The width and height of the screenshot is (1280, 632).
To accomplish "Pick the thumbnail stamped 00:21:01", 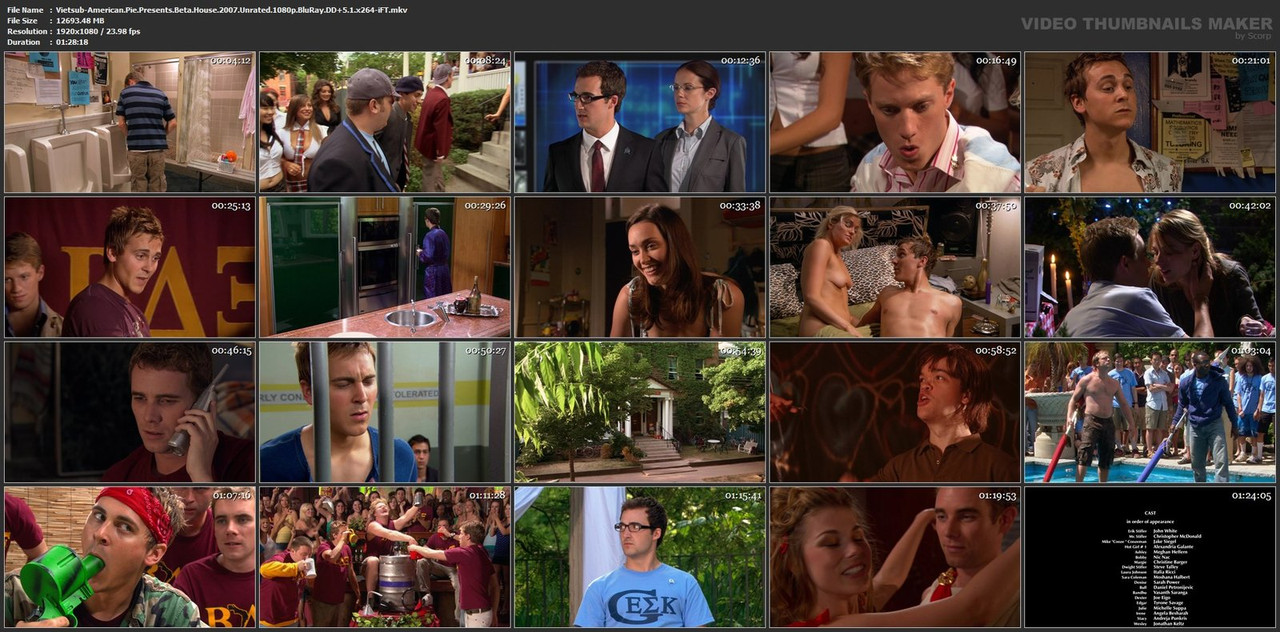I will pos(1150,122).
